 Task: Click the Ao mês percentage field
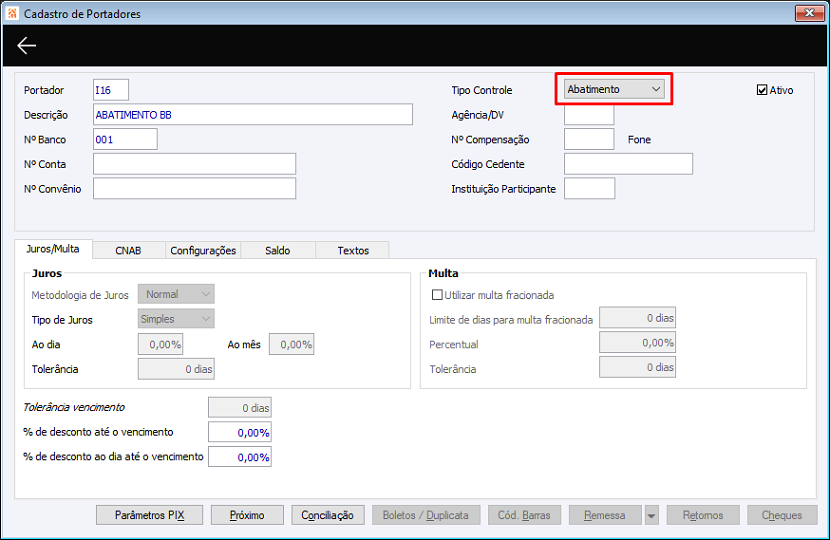point(292,344)
